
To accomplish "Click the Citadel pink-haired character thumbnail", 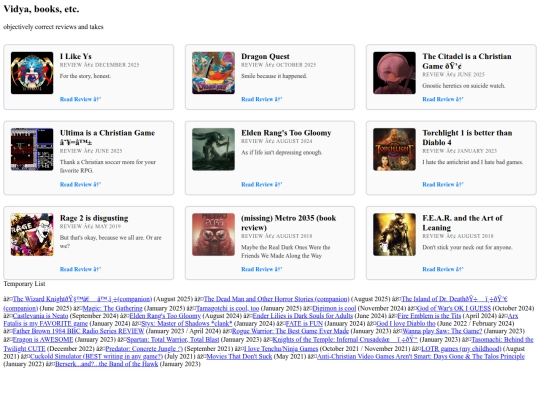I will (394, 73).
